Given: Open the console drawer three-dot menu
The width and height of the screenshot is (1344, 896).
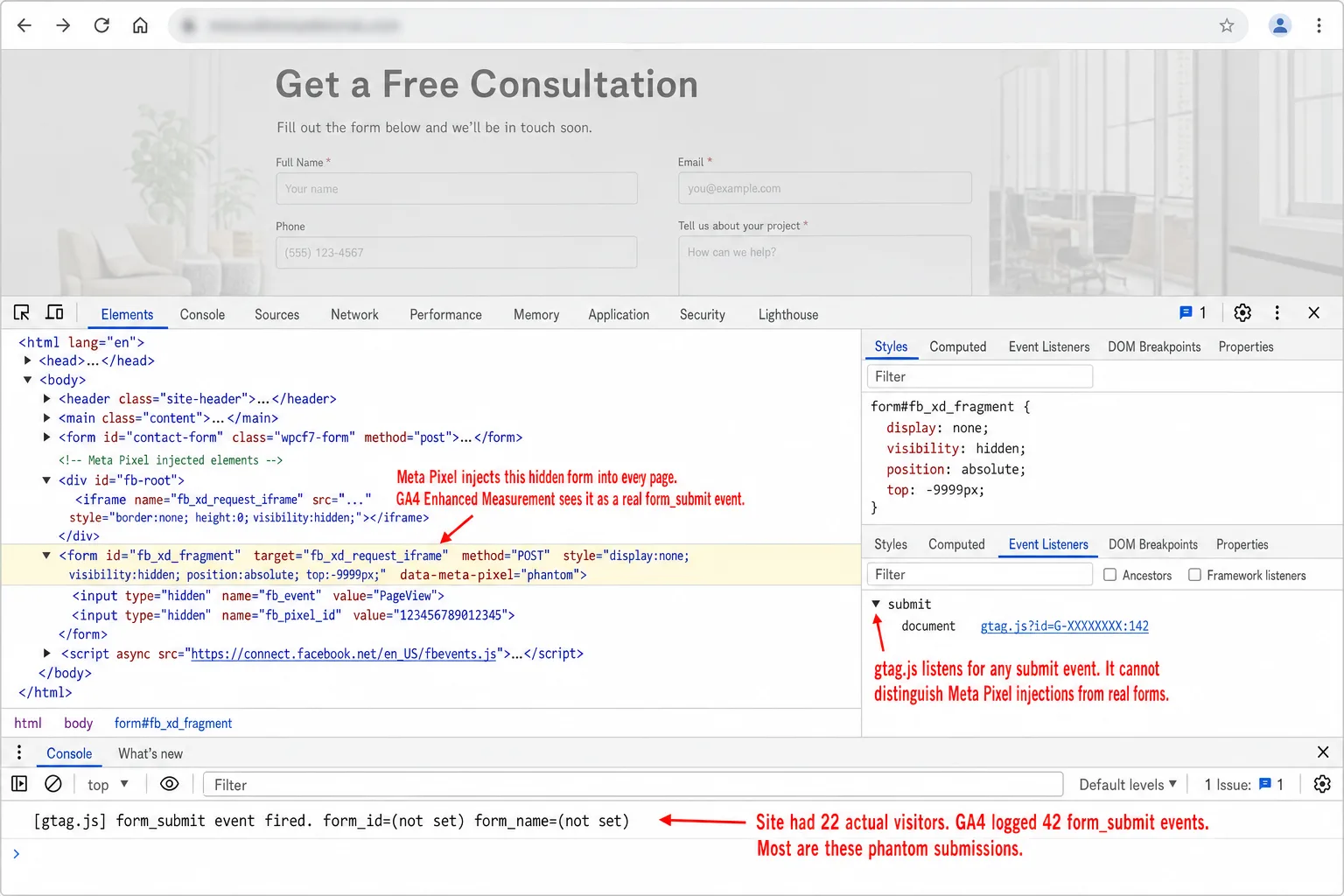Looking at the screenshot, I should (x=19, y=752).
